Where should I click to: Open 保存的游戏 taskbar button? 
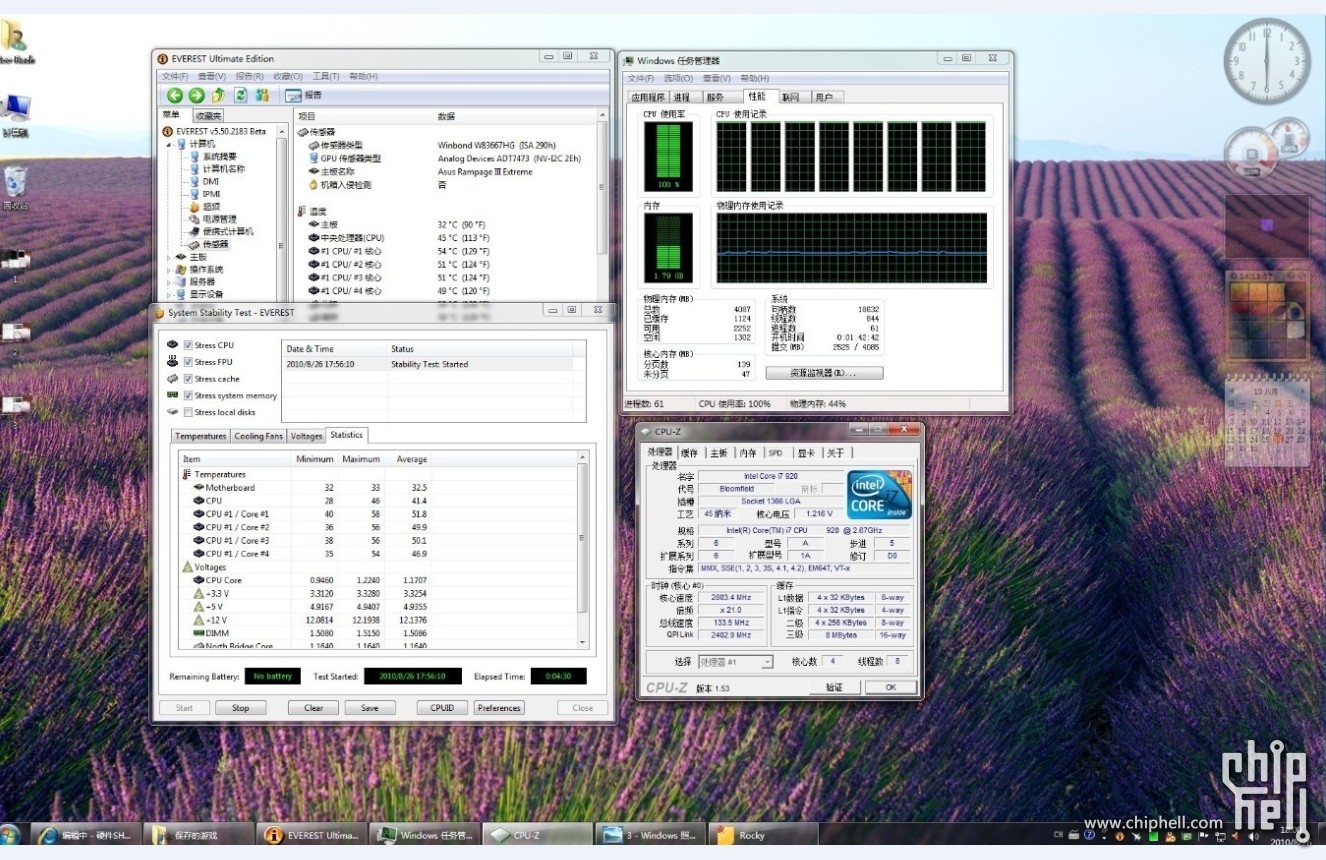click(199, 835)
